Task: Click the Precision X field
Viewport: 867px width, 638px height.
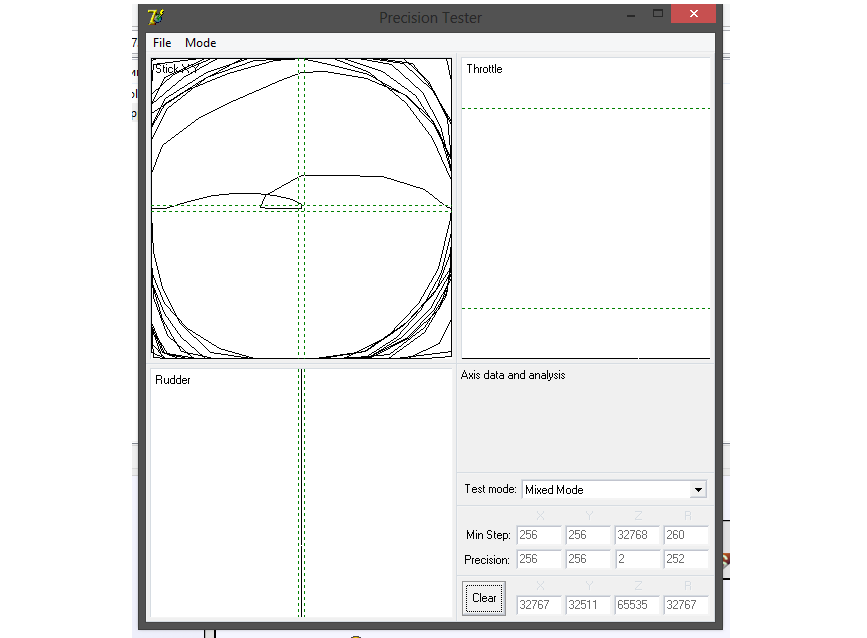Action: (x=539, y=560)
